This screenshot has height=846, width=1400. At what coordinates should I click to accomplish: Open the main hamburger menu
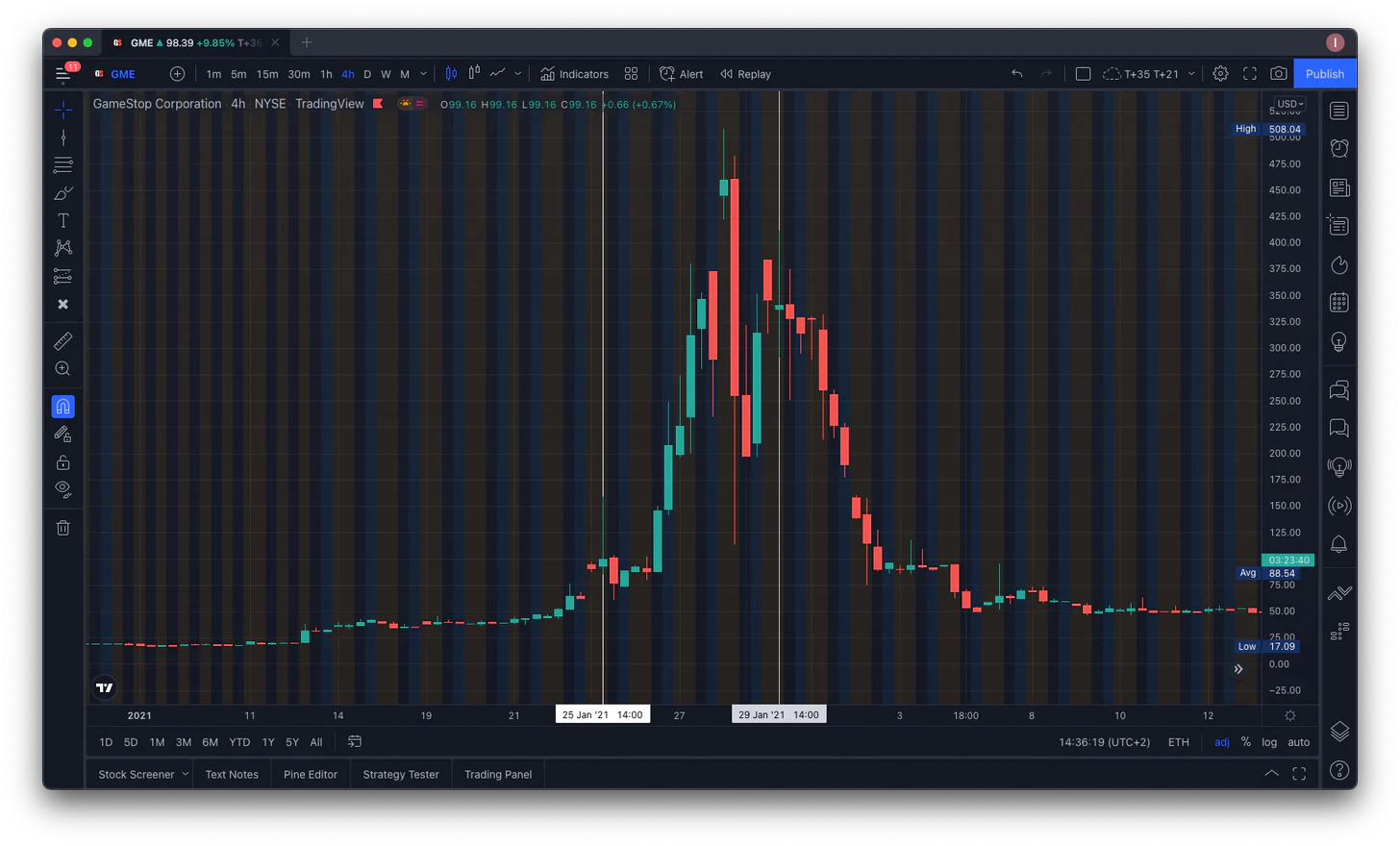coord(63,74)
